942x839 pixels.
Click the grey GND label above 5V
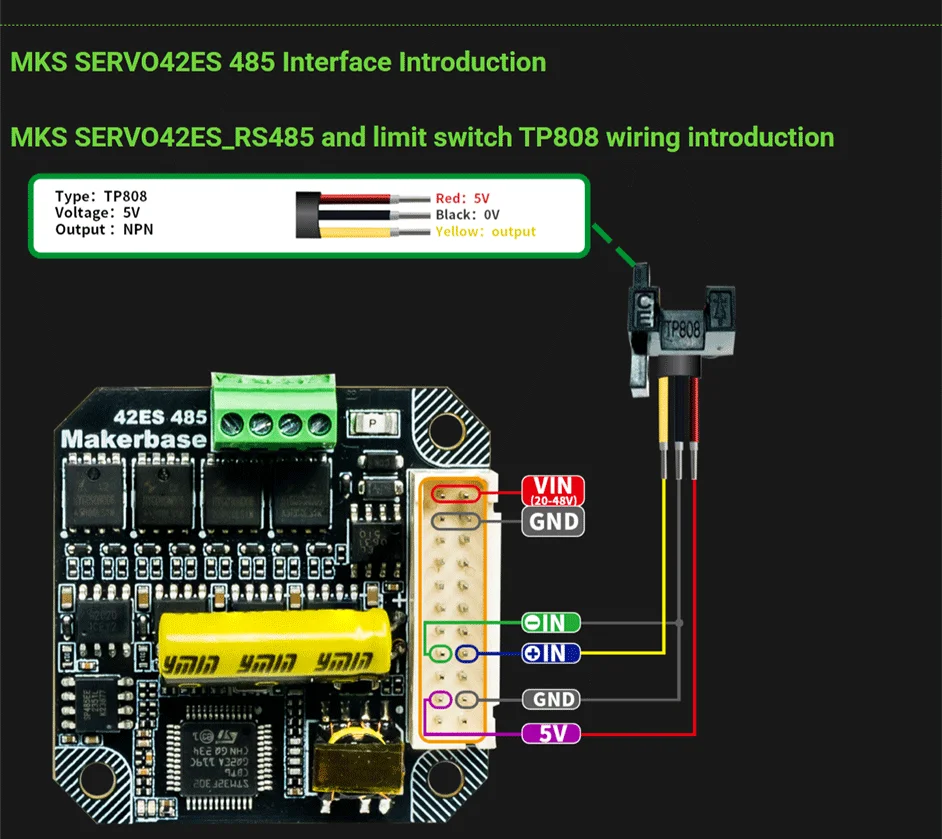tap(551, 699)
